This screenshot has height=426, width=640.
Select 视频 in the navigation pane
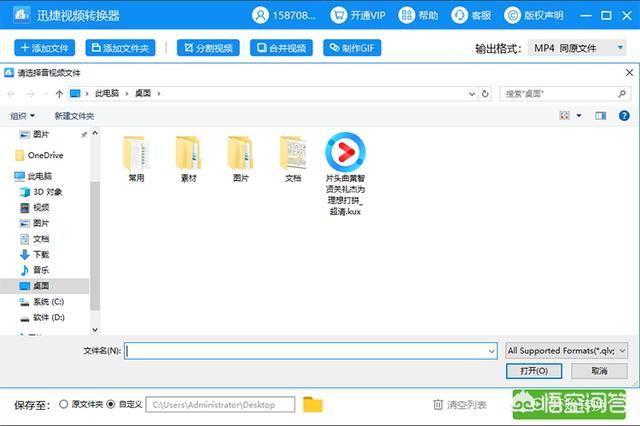coord(35,207)
